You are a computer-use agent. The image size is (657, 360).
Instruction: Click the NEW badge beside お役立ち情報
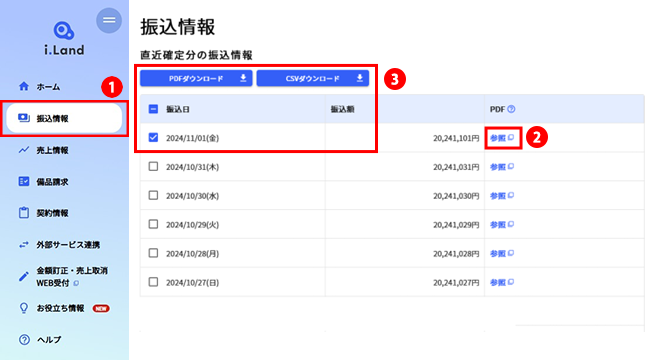pyautogui.click(x=101, y=308)
